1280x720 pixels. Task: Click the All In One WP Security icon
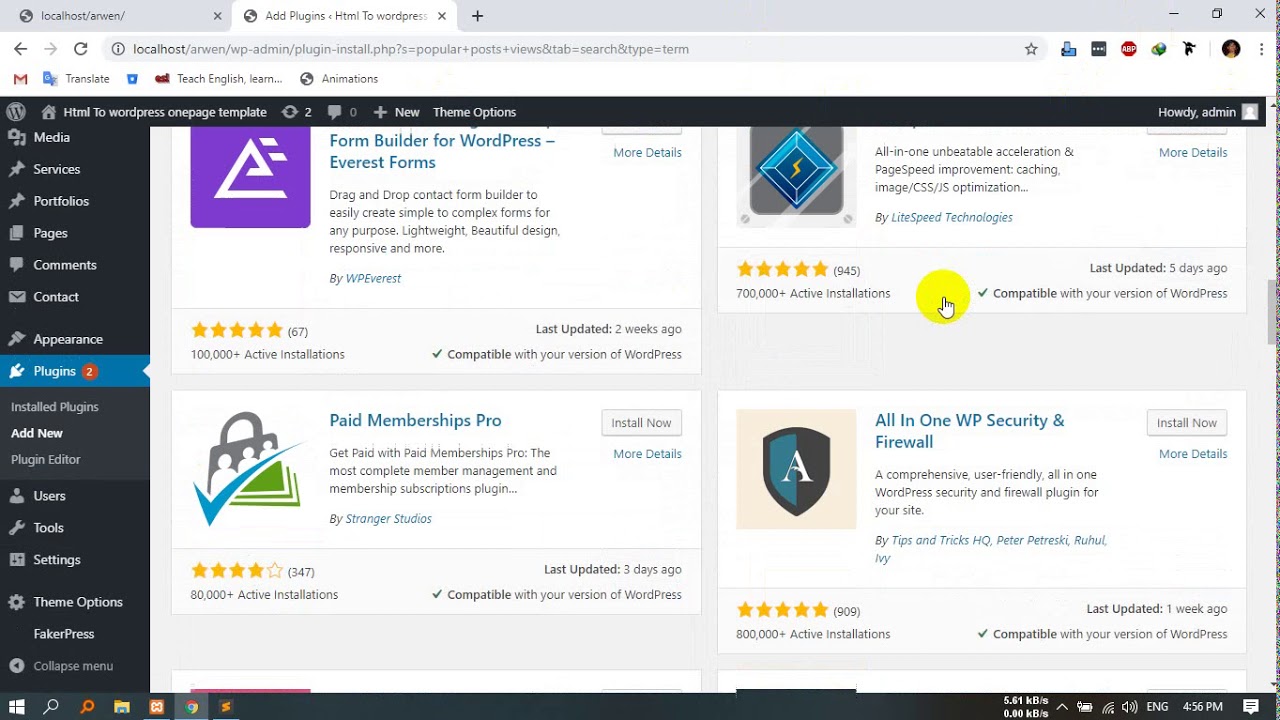coord(796,469)
